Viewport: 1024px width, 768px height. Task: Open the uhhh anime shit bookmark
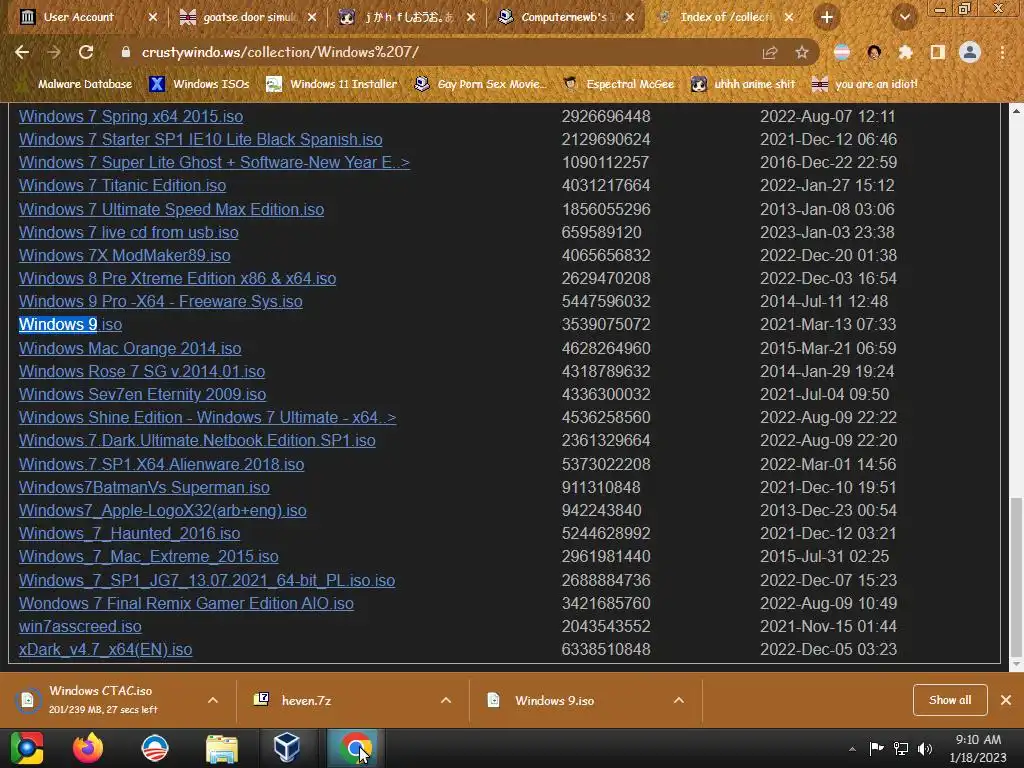click(743, 84)
